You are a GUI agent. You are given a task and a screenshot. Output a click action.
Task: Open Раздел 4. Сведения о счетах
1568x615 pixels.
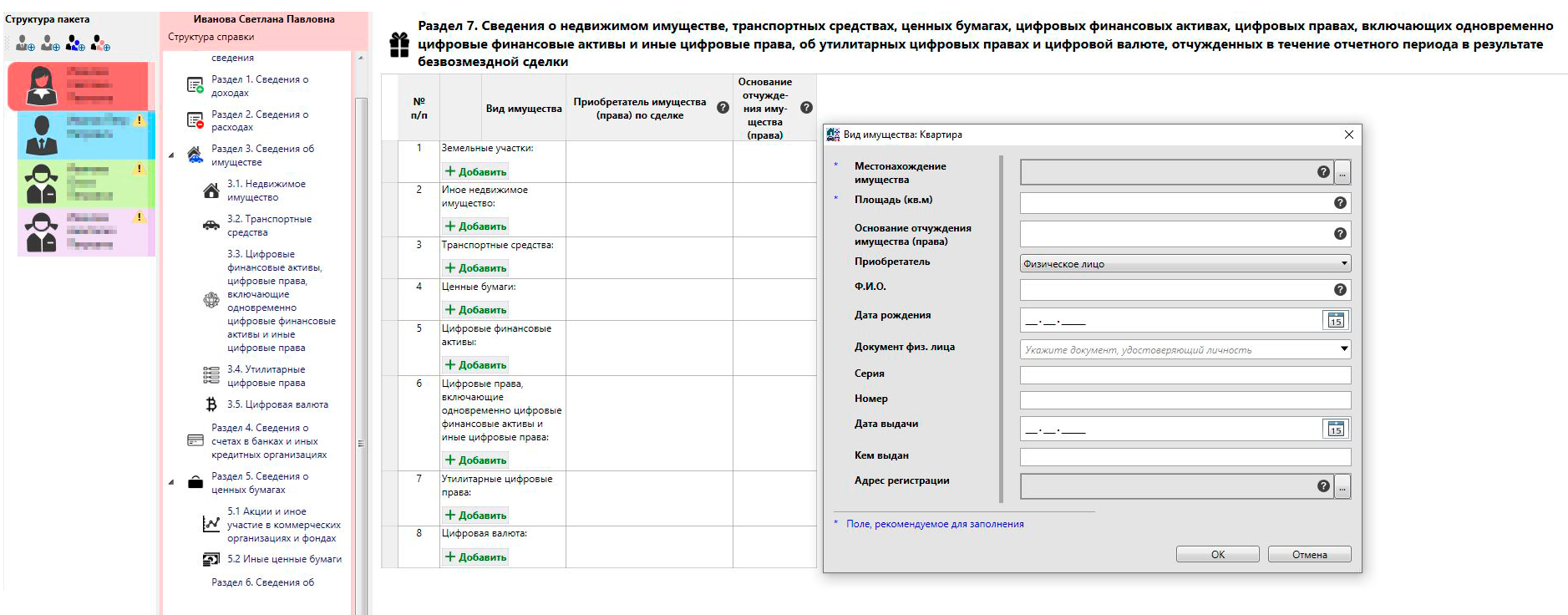269,441
